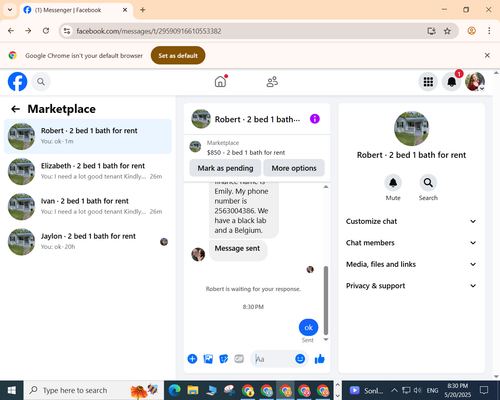Expand Privacy & support section
The height and width of the screenshot is (400, 500).
point(411,286)
